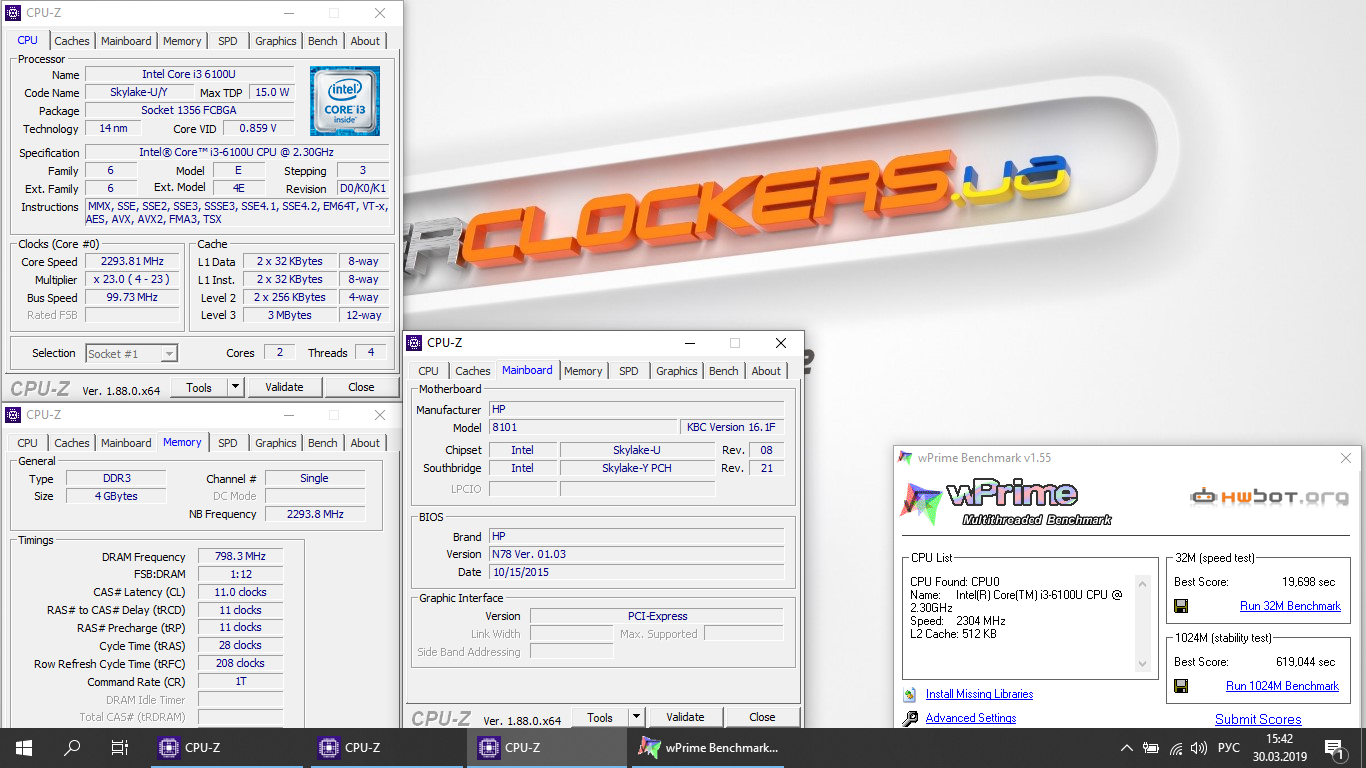Viewport: 1366px width, 768px height.
Task: Open the About tab in the Memory window
Action: click(365, 443)
